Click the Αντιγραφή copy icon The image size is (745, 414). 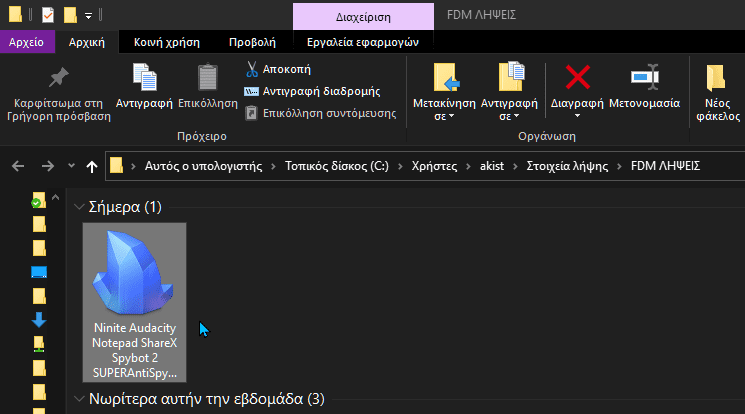[x=144, y=77]
